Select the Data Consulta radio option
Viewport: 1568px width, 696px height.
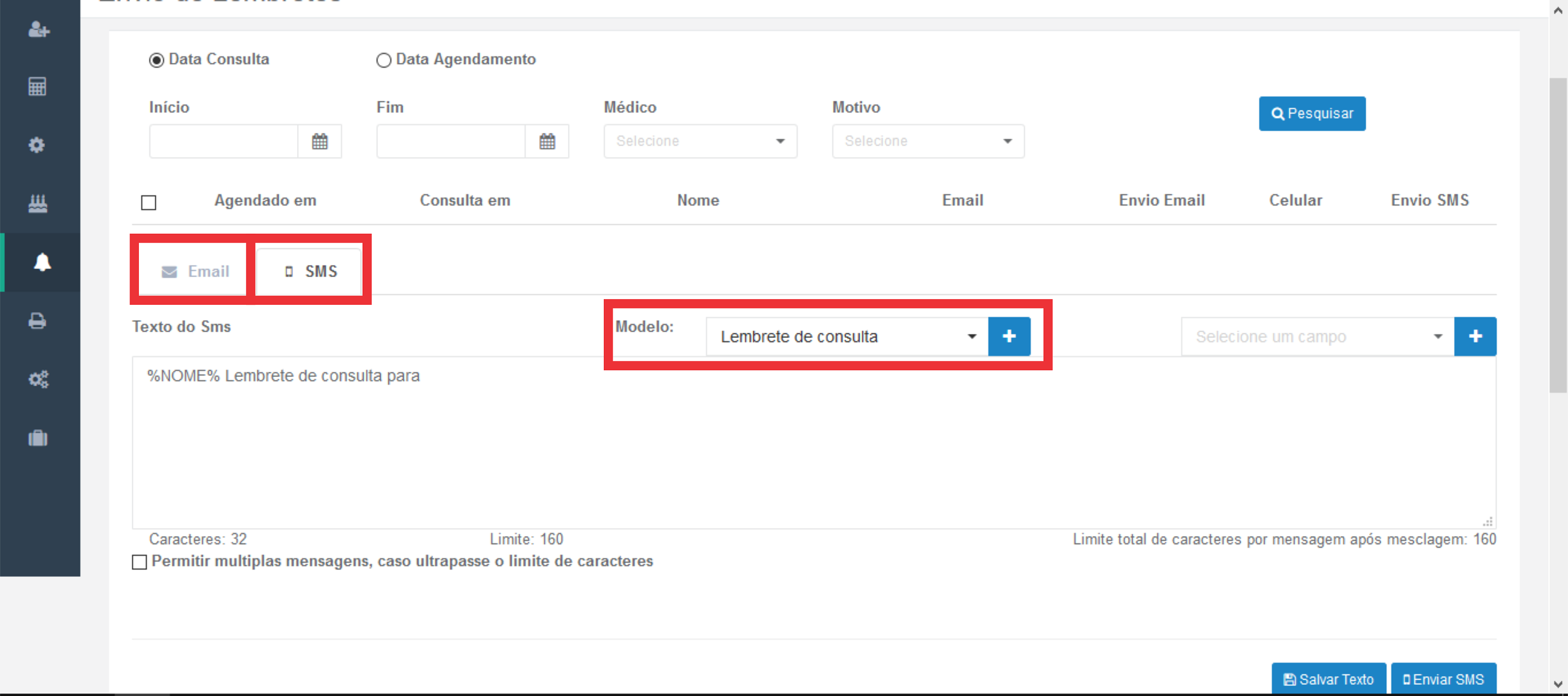(x=156, y=60)
